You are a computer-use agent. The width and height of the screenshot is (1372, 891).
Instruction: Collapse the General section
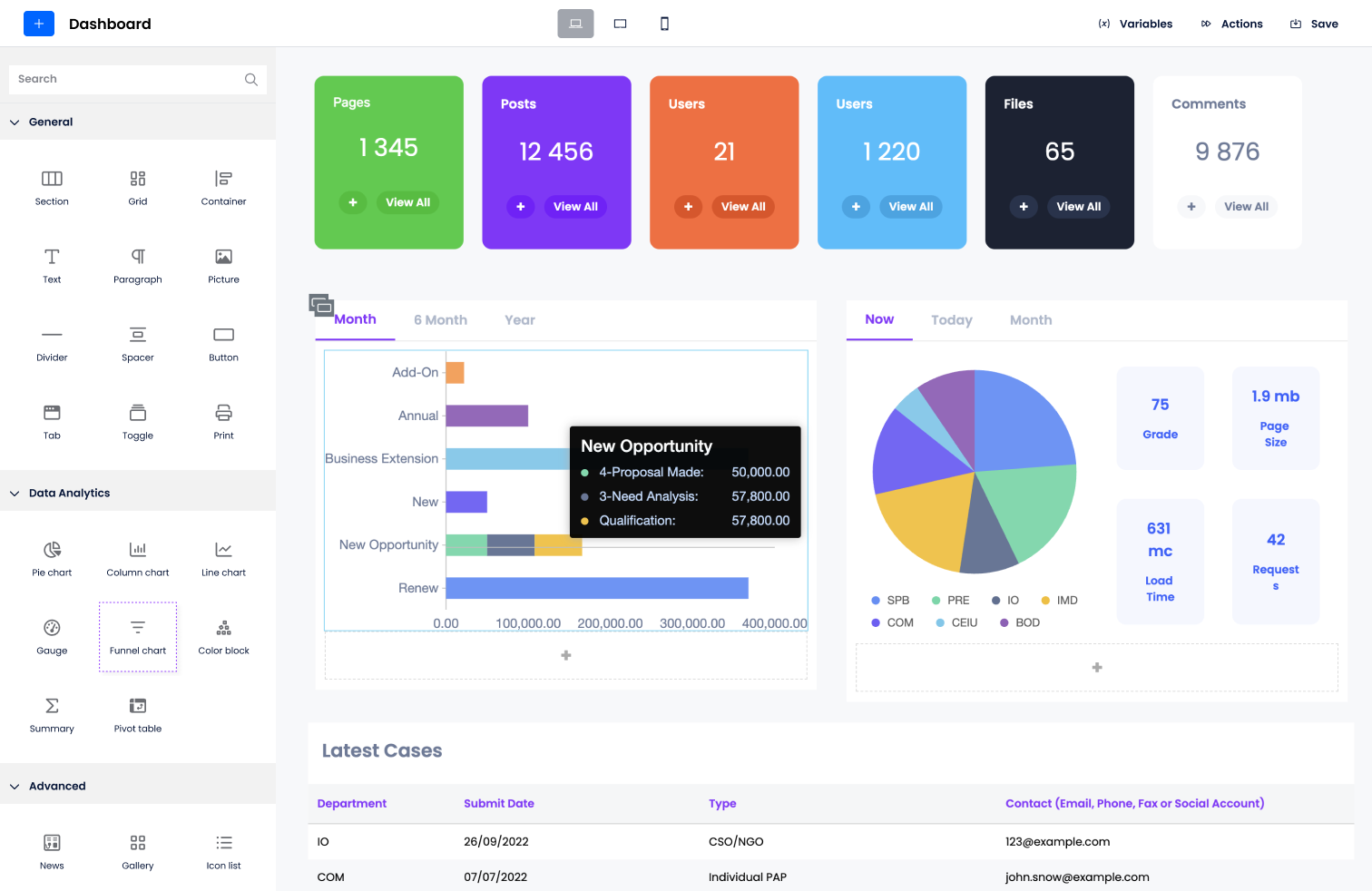point(15,122)
